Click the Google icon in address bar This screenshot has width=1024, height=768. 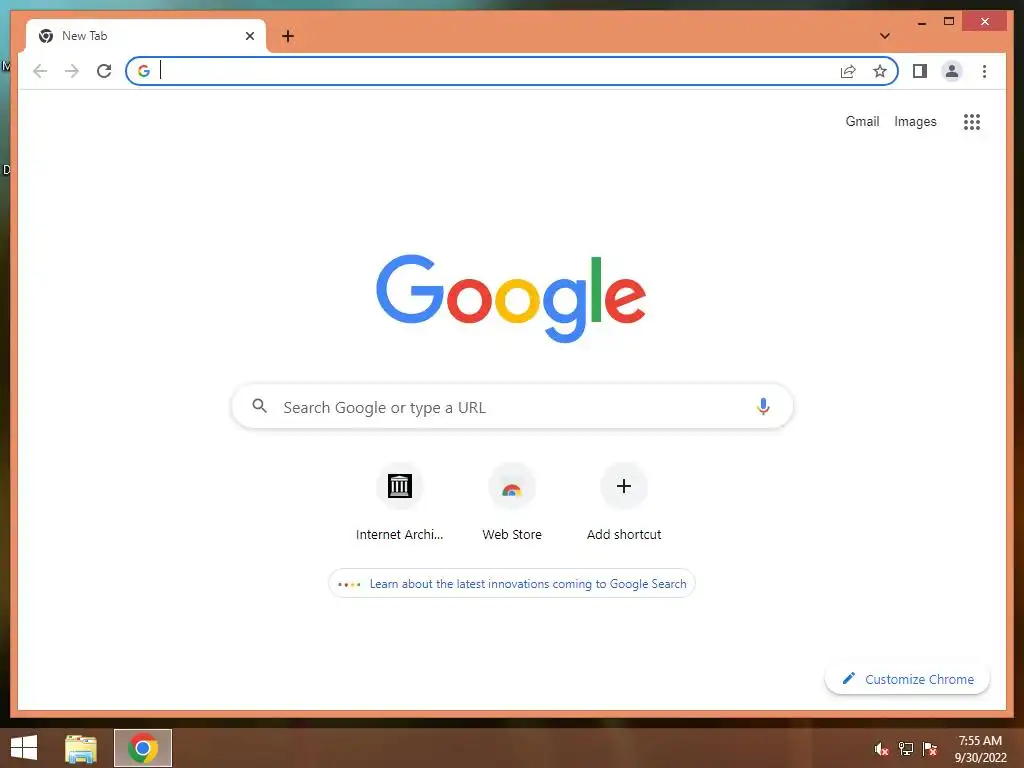144,71
